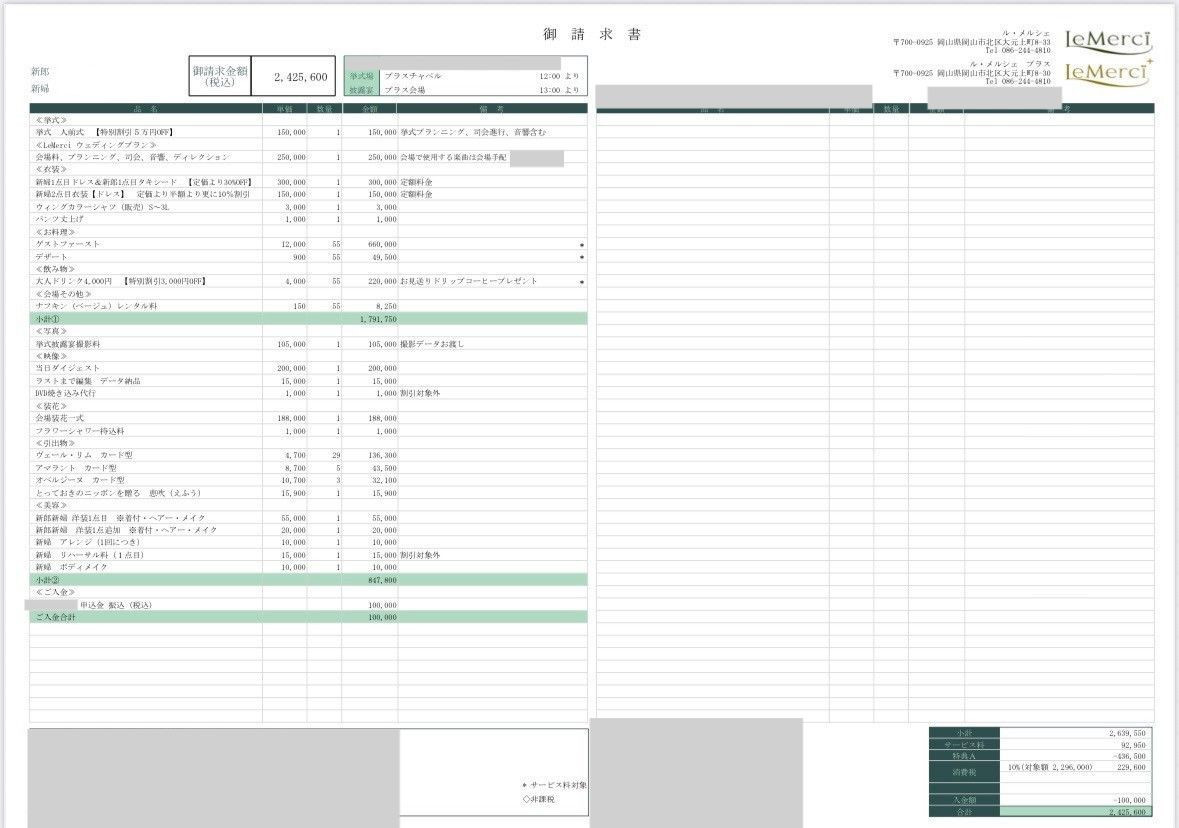
Task: Click the 御請求金額 total value 2,425,600
Action: pyautogui.click(x=301, y=77)
